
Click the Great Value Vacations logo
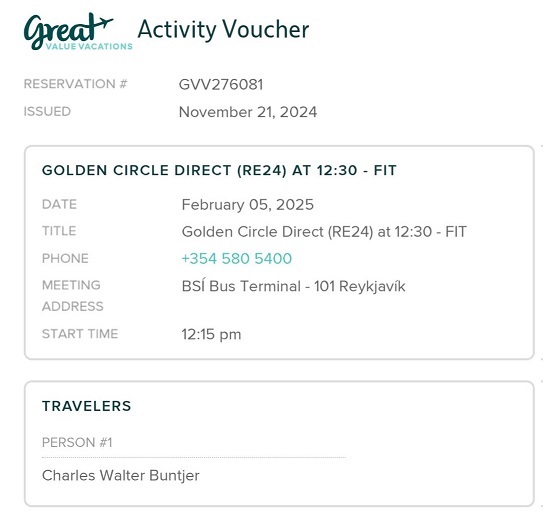coord(78,32)
